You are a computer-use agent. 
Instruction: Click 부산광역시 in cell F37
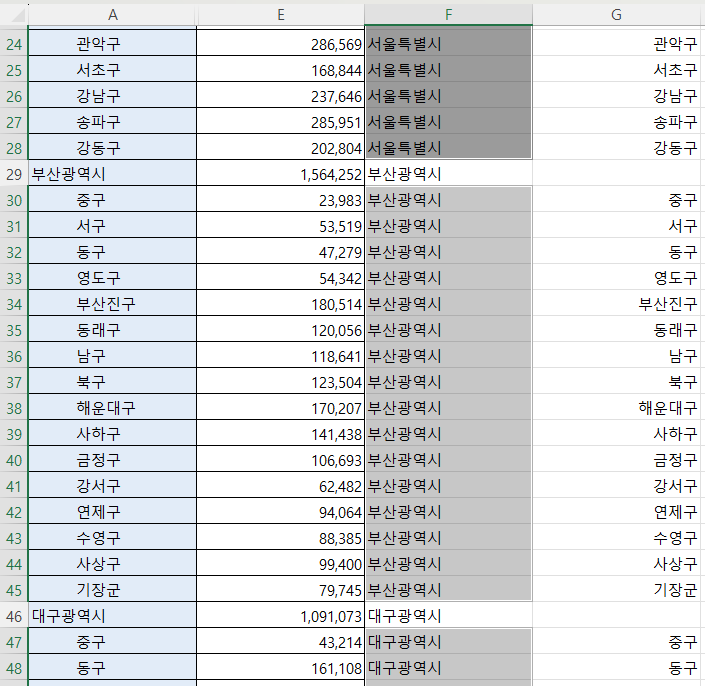click(405, 382)
